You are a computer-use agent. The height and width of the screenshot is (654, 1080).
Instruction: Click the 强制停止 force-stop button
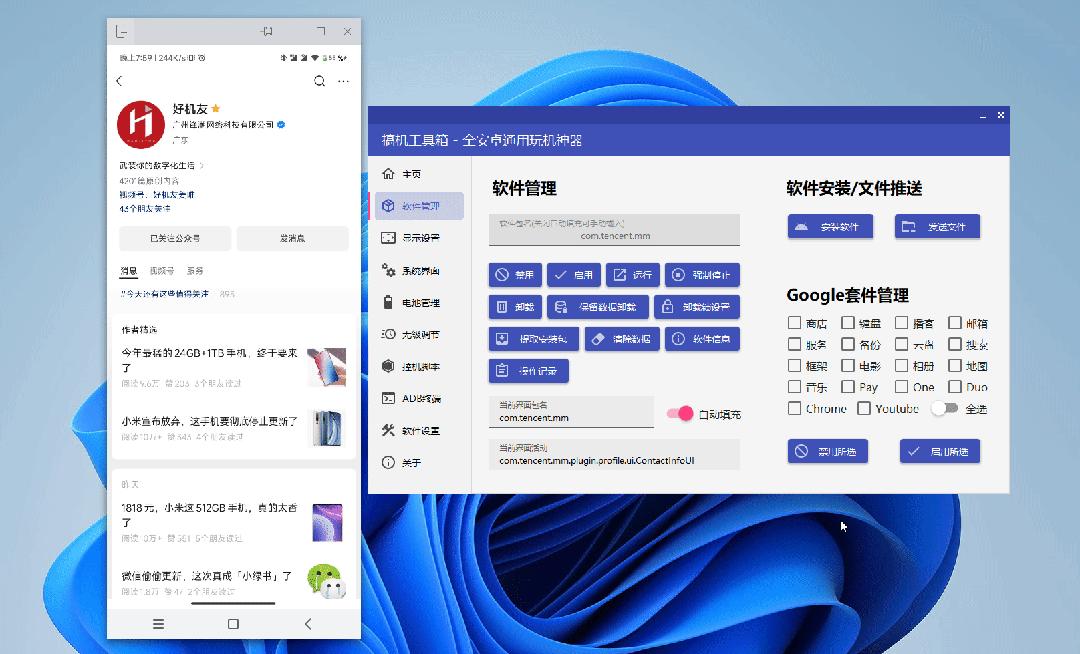[x=702, y=274]
